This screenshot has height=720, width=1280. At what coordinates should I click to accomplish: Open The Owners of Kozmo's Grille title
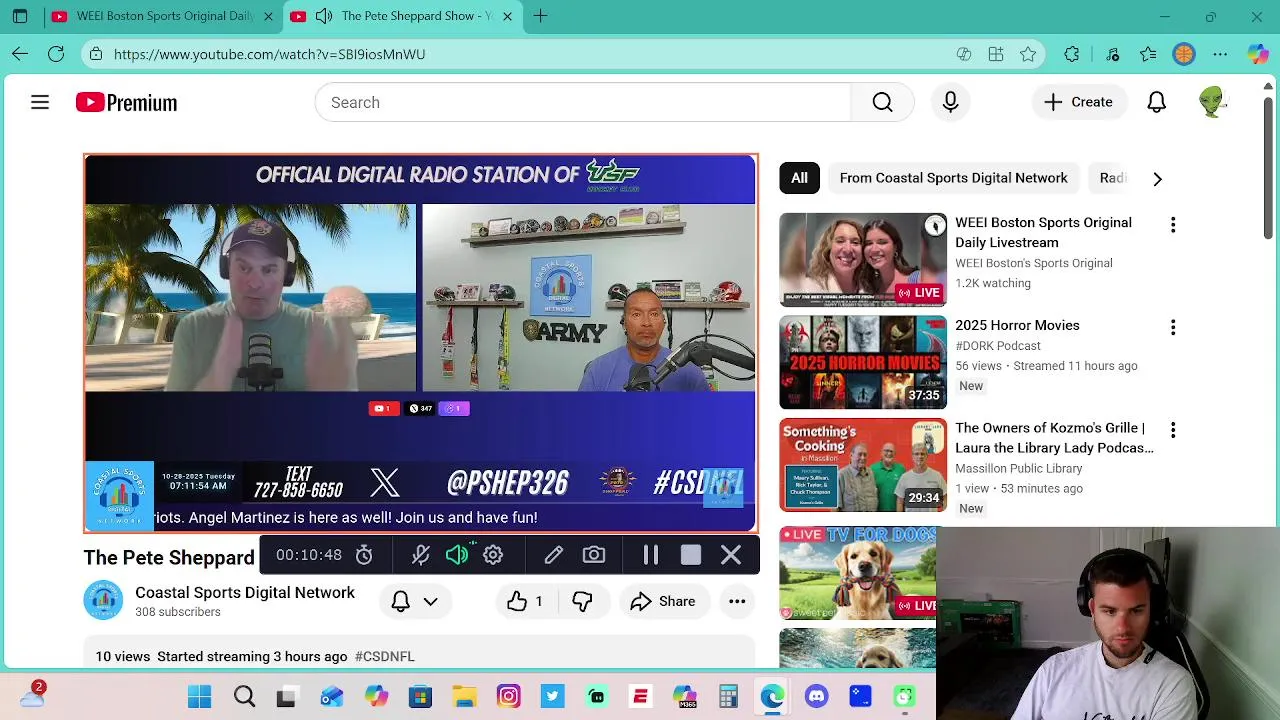coord(1054,438)
